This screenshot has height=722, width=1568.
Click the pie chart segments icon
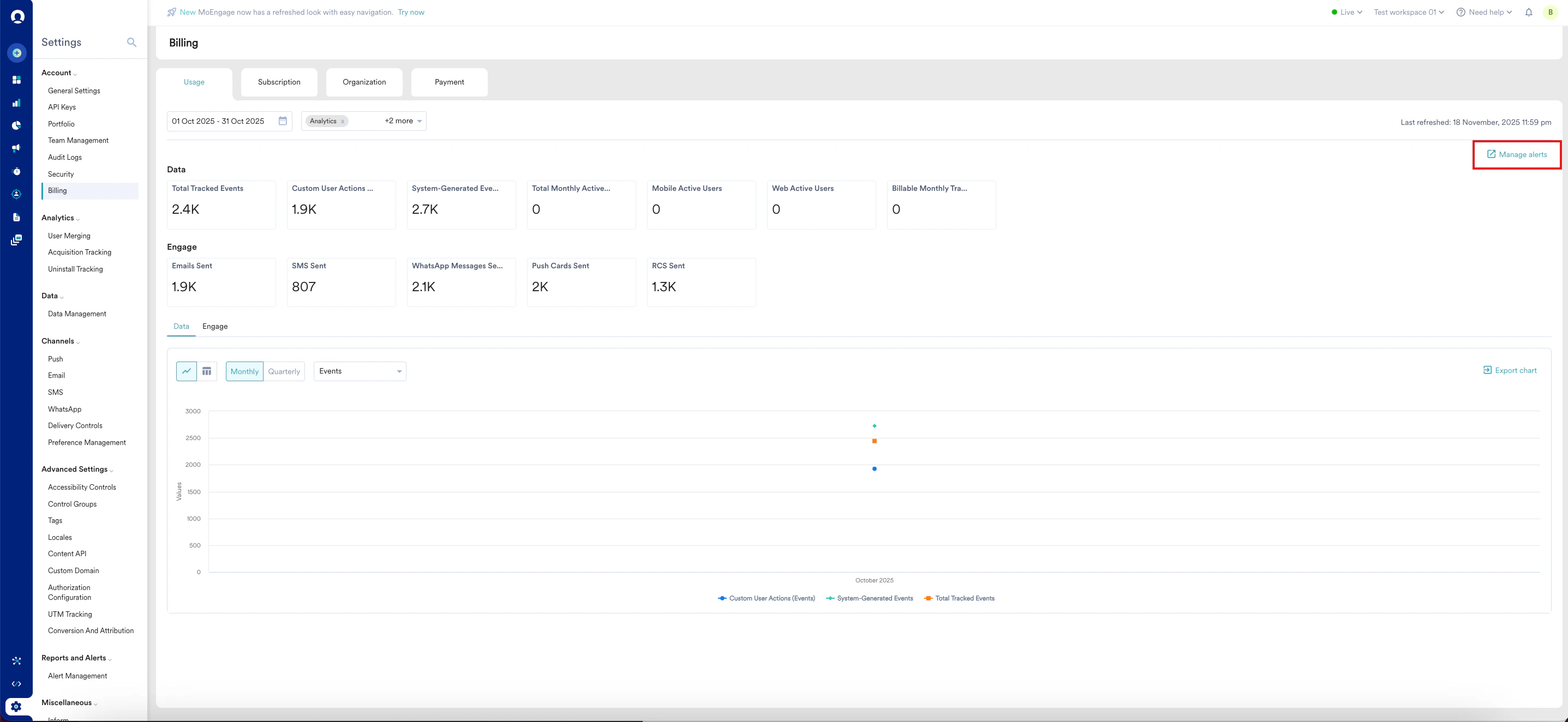point(16,125)
